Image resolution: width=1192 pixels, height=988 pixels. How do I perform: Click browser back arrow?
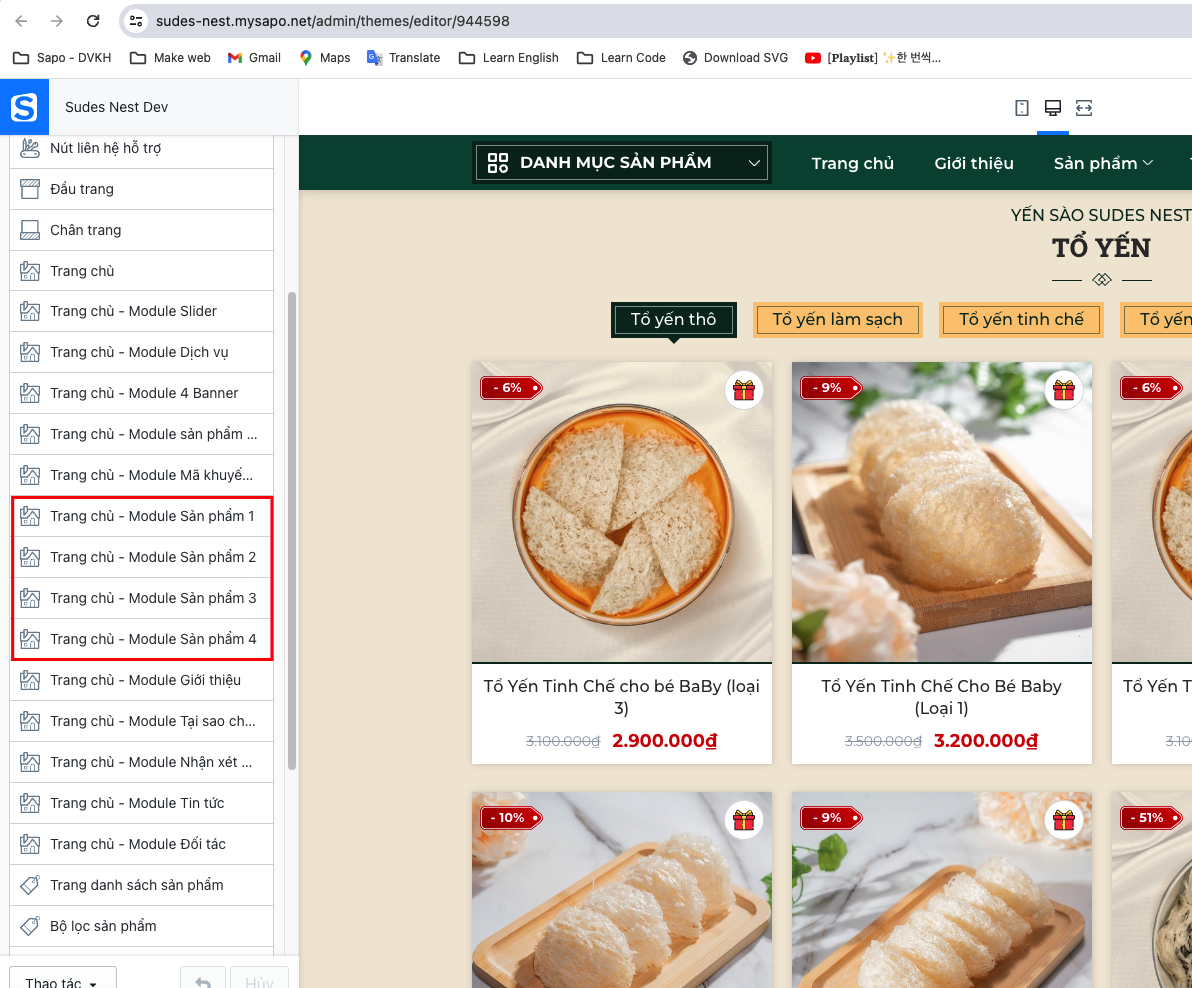tap(21, 21)
